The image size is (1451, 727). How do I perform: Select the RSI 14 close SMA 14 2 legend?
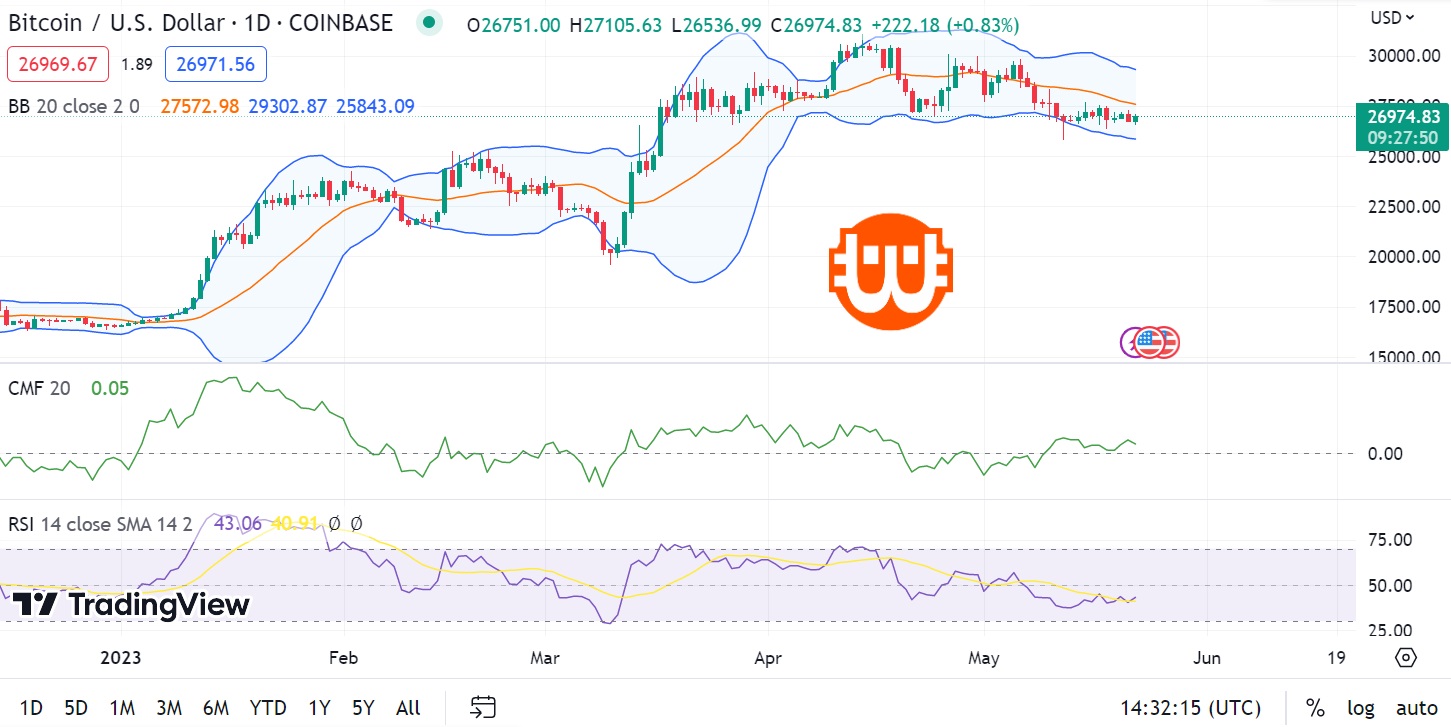pyautogui.click(x=100, y=523)
